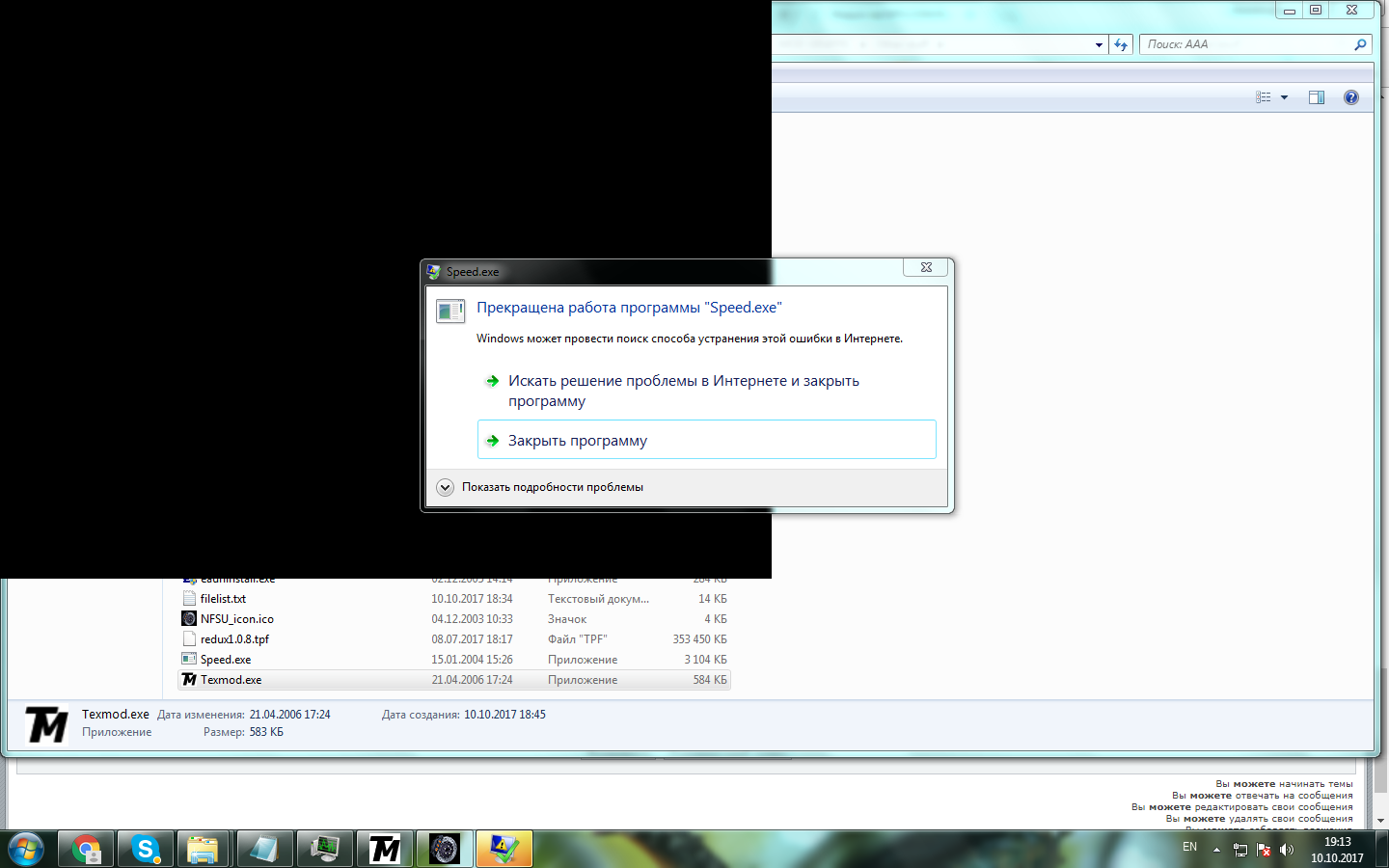
Task: Open the view options dropdown arrow
Action: coord(1284,97)
